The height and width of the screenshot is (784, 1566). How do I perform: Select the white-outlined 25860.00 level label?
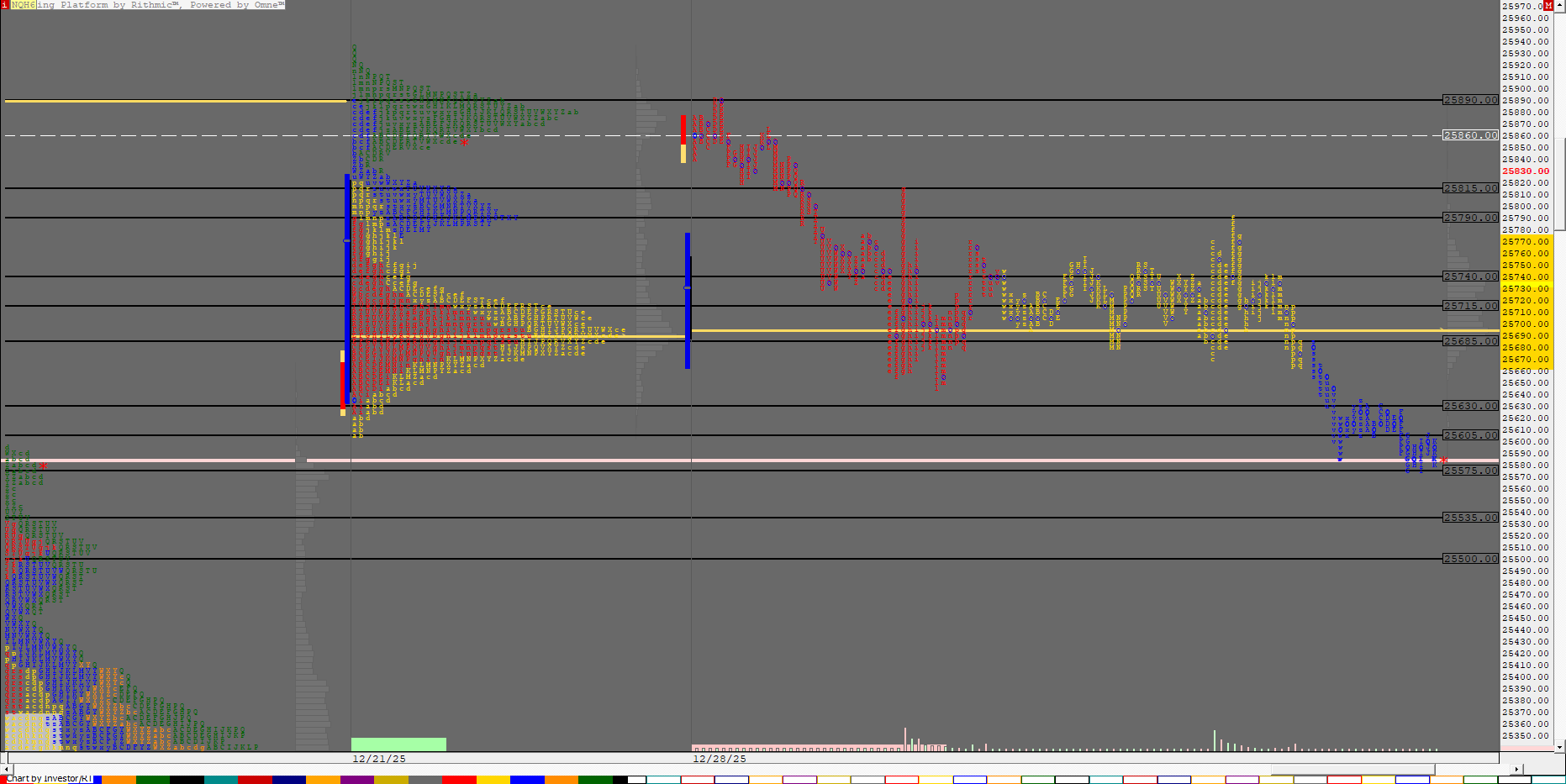[x=1470, y=135]
